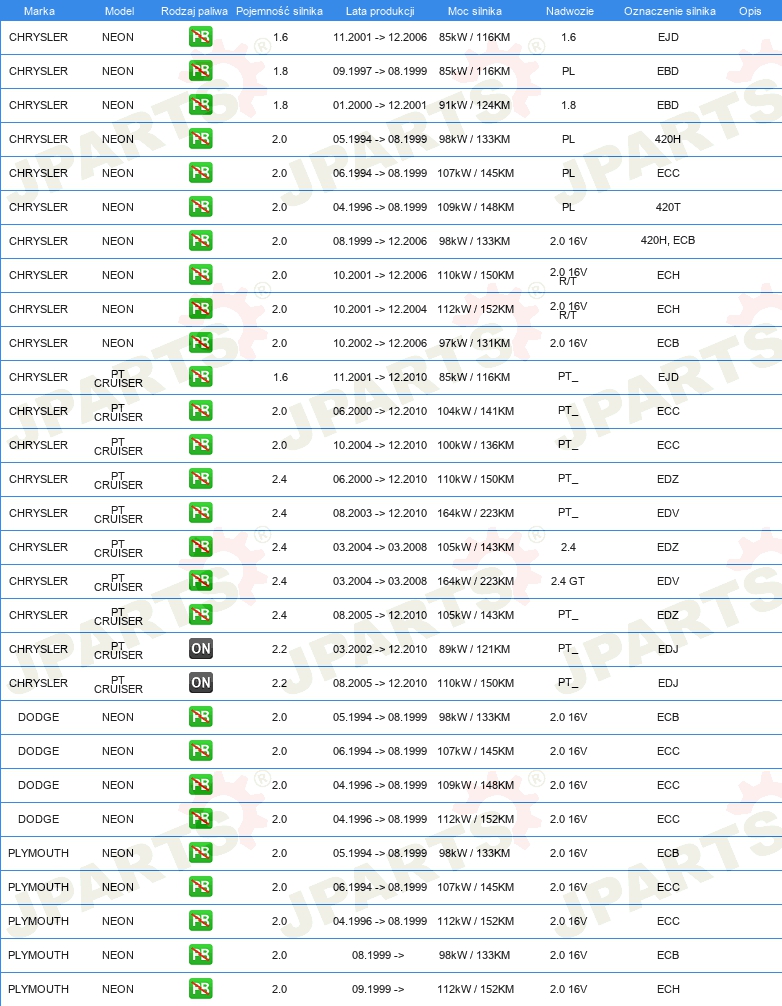Click diesel ON icon for 89kW PT Cruiser
This screenshot has height=1006, width=782.
point(201,649)
